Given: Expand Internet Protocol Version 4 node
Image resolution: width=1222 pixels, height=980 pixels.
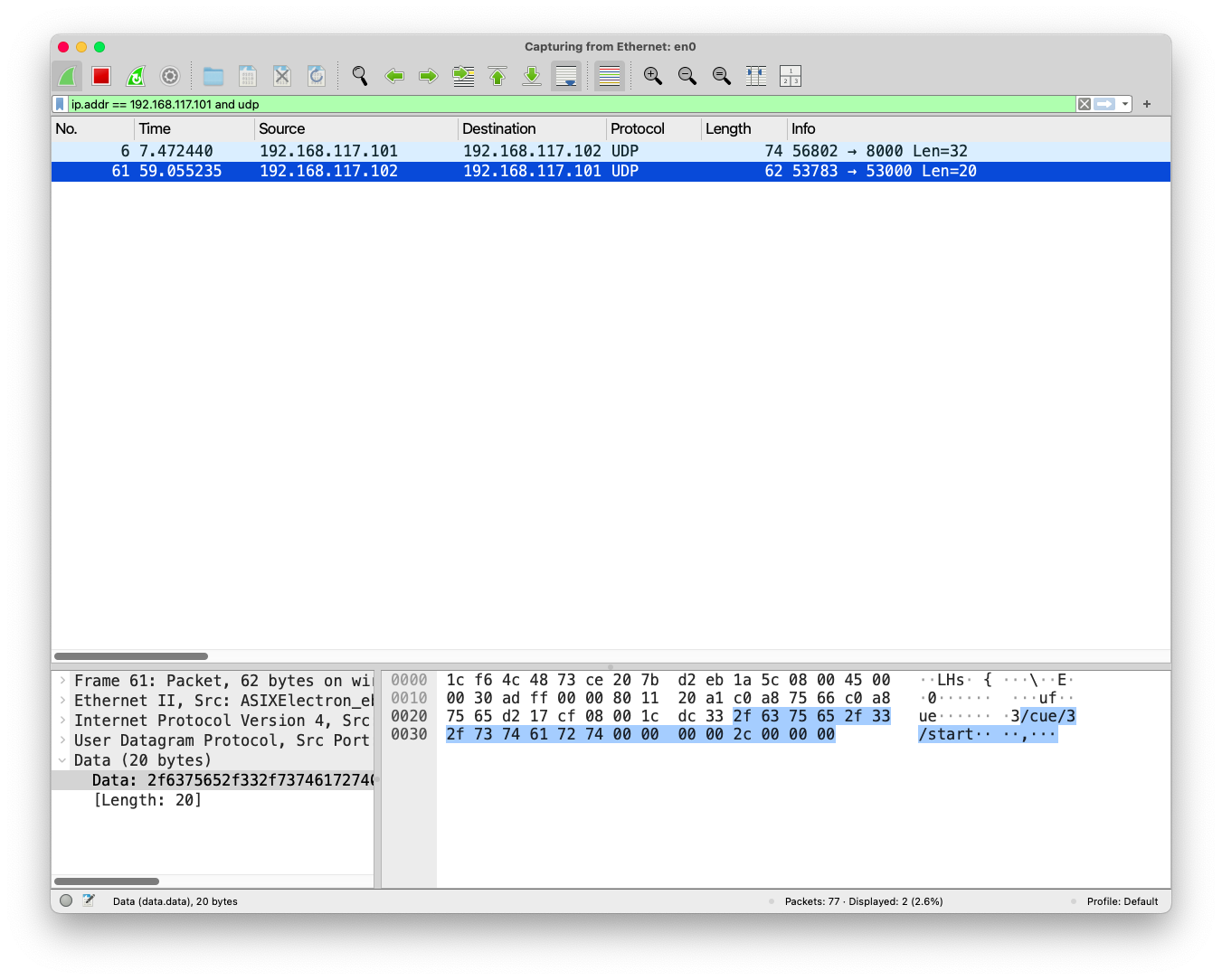Looking at the screenshot, I should click(62, 721).
